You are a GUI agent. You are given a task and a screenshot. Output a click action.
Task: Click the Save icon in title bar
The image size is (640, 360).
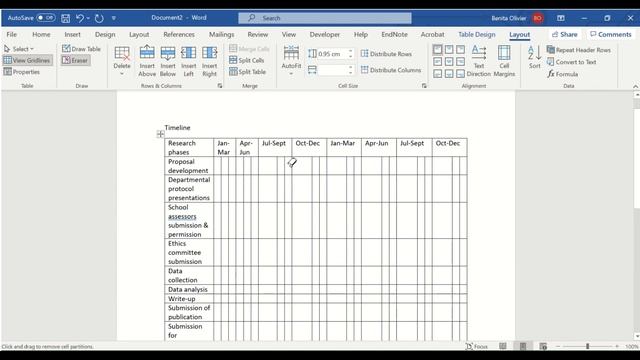pos(65,18)
